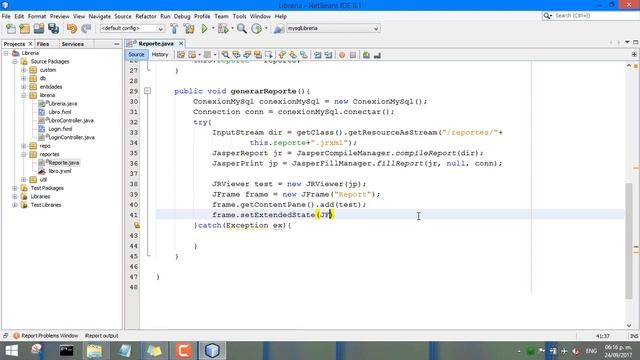
Task: Open the Report Problems Window button
Action: point(45,336)
